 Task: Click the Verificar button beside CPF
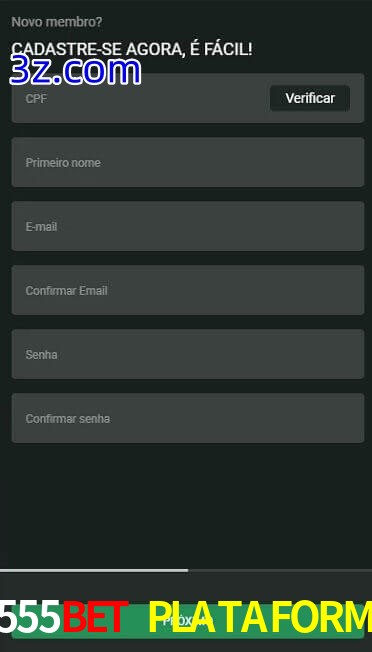[310, 98]
